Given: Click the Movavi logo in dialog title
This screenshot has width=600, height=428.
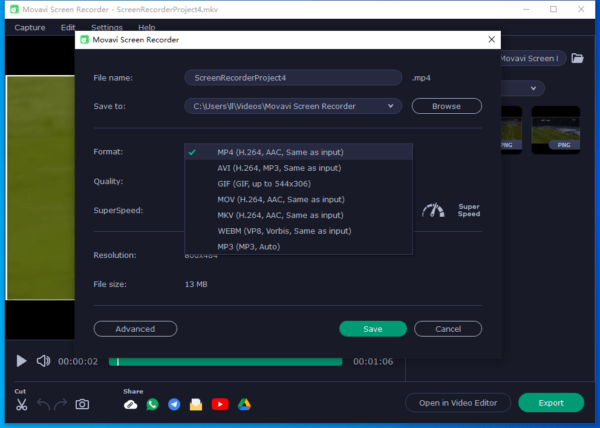Looking at the screenshot, I should tap(85, 40).
